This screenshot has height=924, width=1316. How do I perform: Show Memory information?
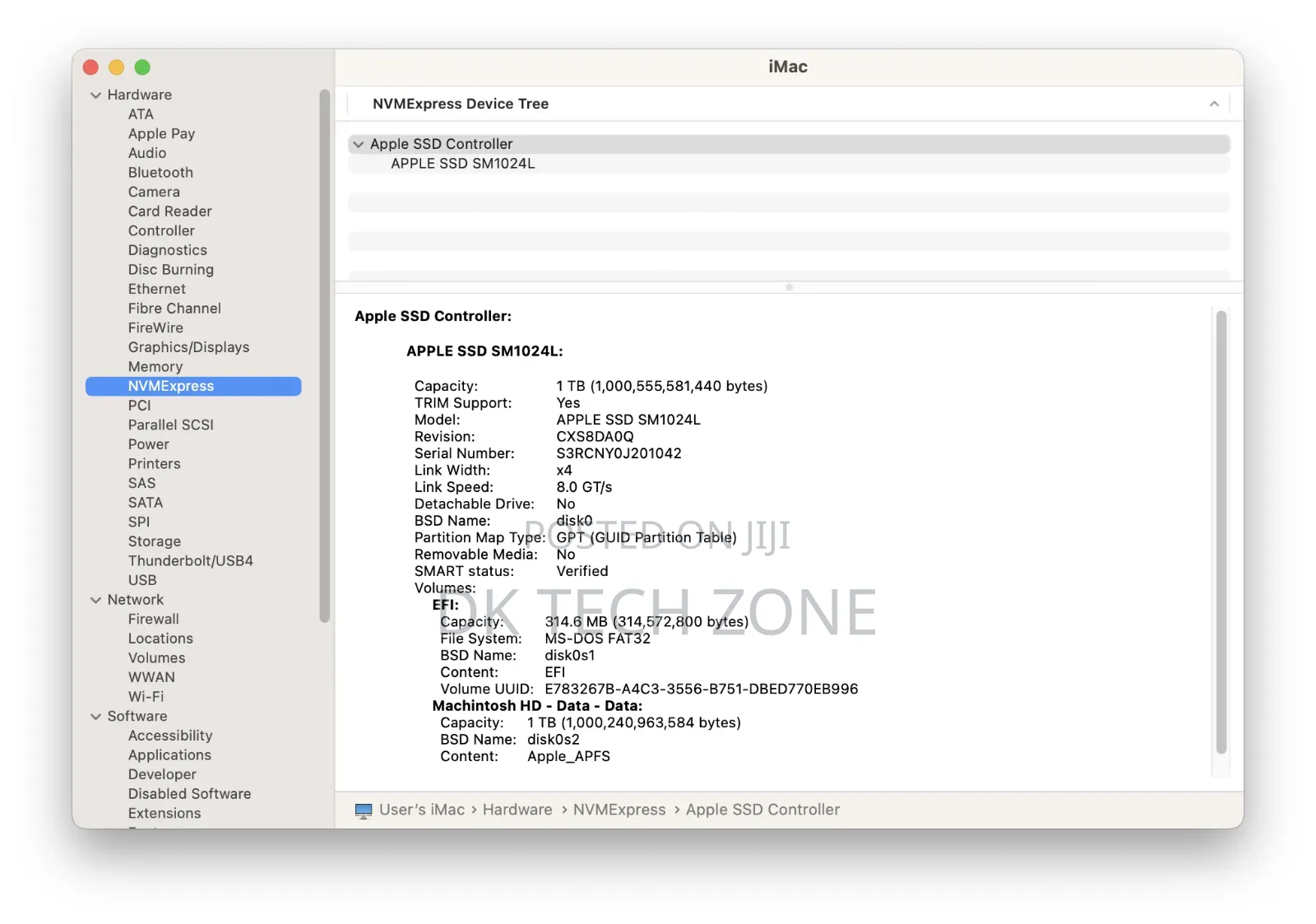coord(155,367)
